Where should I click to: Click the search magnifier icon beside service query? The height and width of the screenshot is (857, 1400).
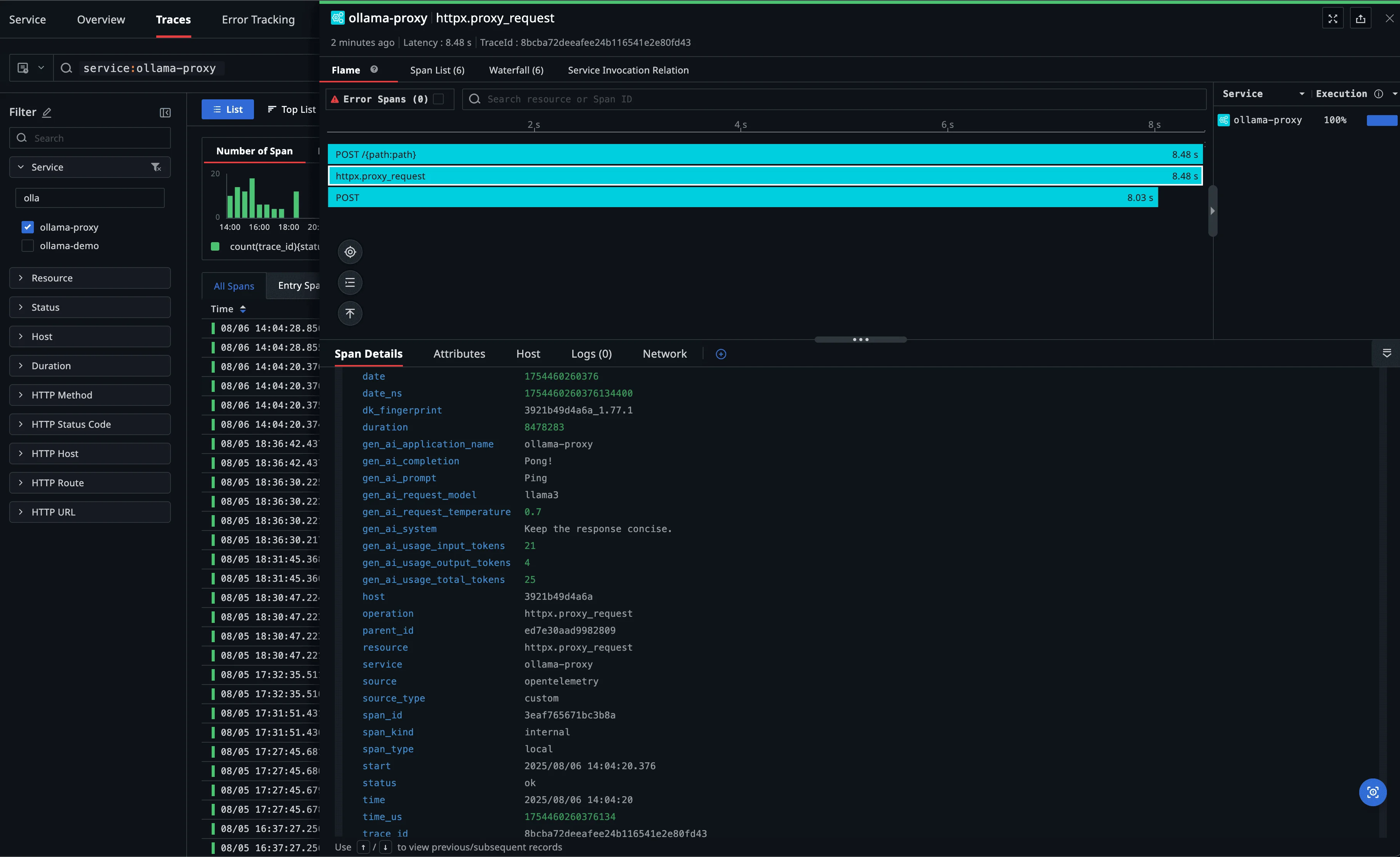click(67, 68)
